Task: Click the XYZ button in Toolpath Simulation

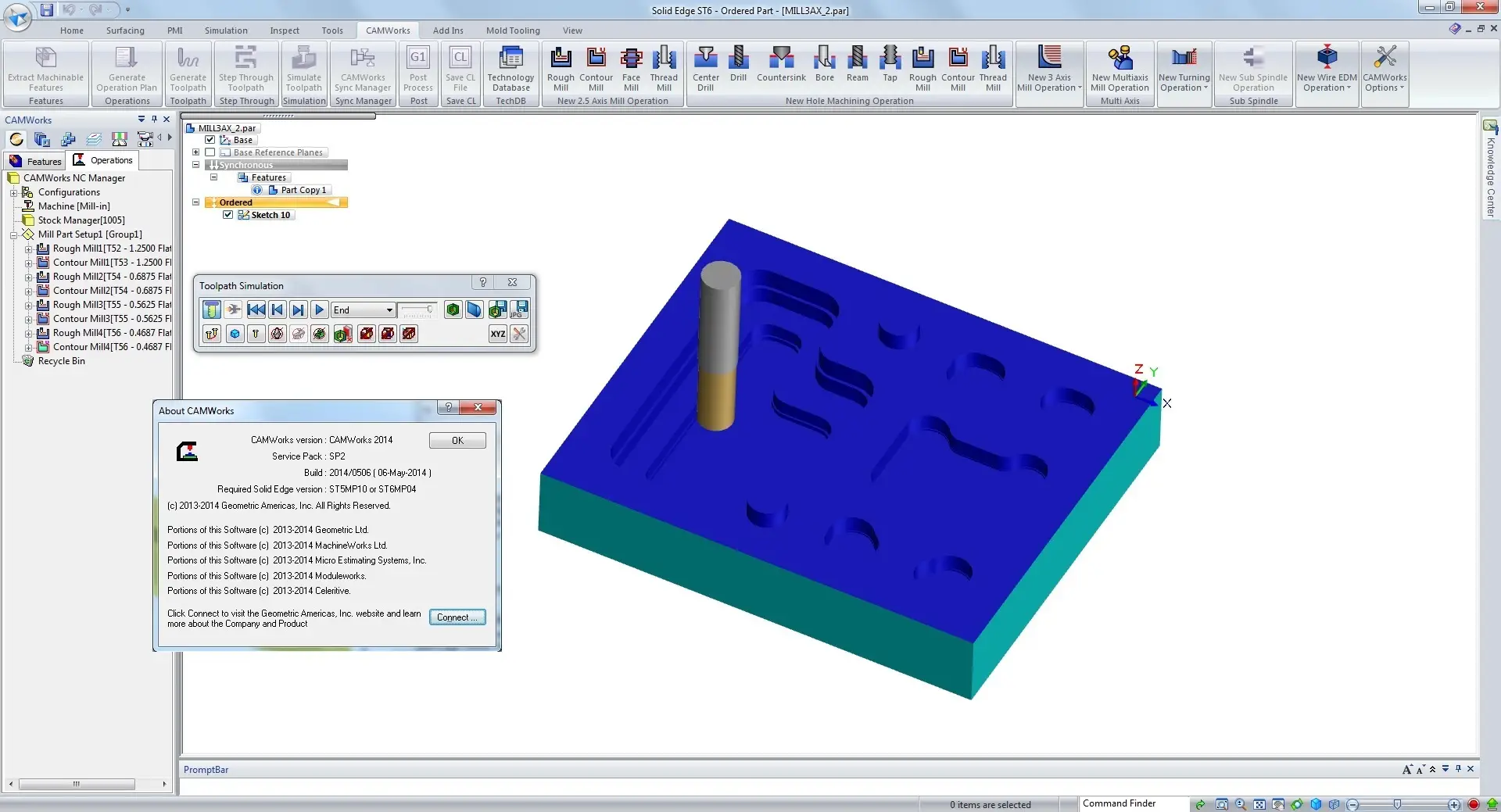Action: [x=498, y=334]
